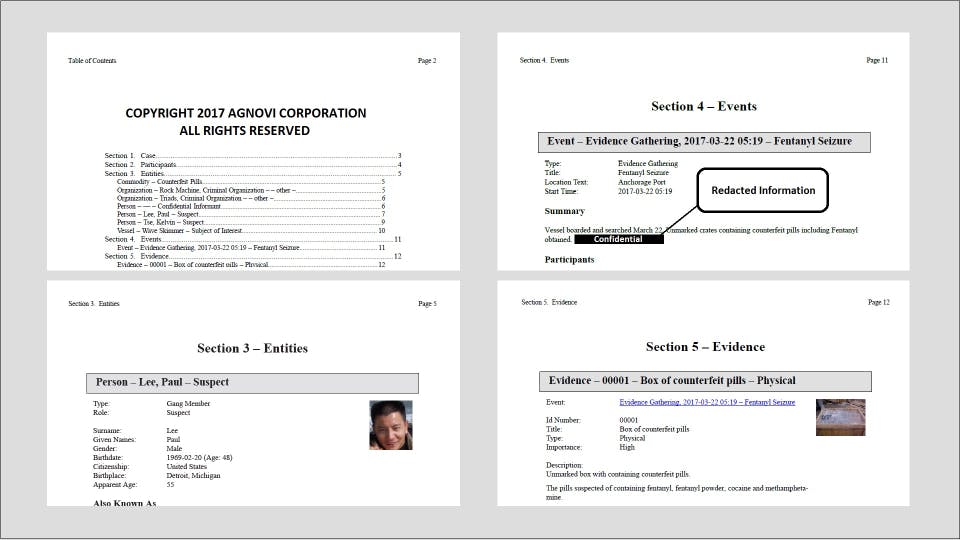The width and height of the screenshot is (960, 540).
Task: Click the 'Person – Lee, Paul – Suspect' gray banner
Action: click(x=252, y=383)
